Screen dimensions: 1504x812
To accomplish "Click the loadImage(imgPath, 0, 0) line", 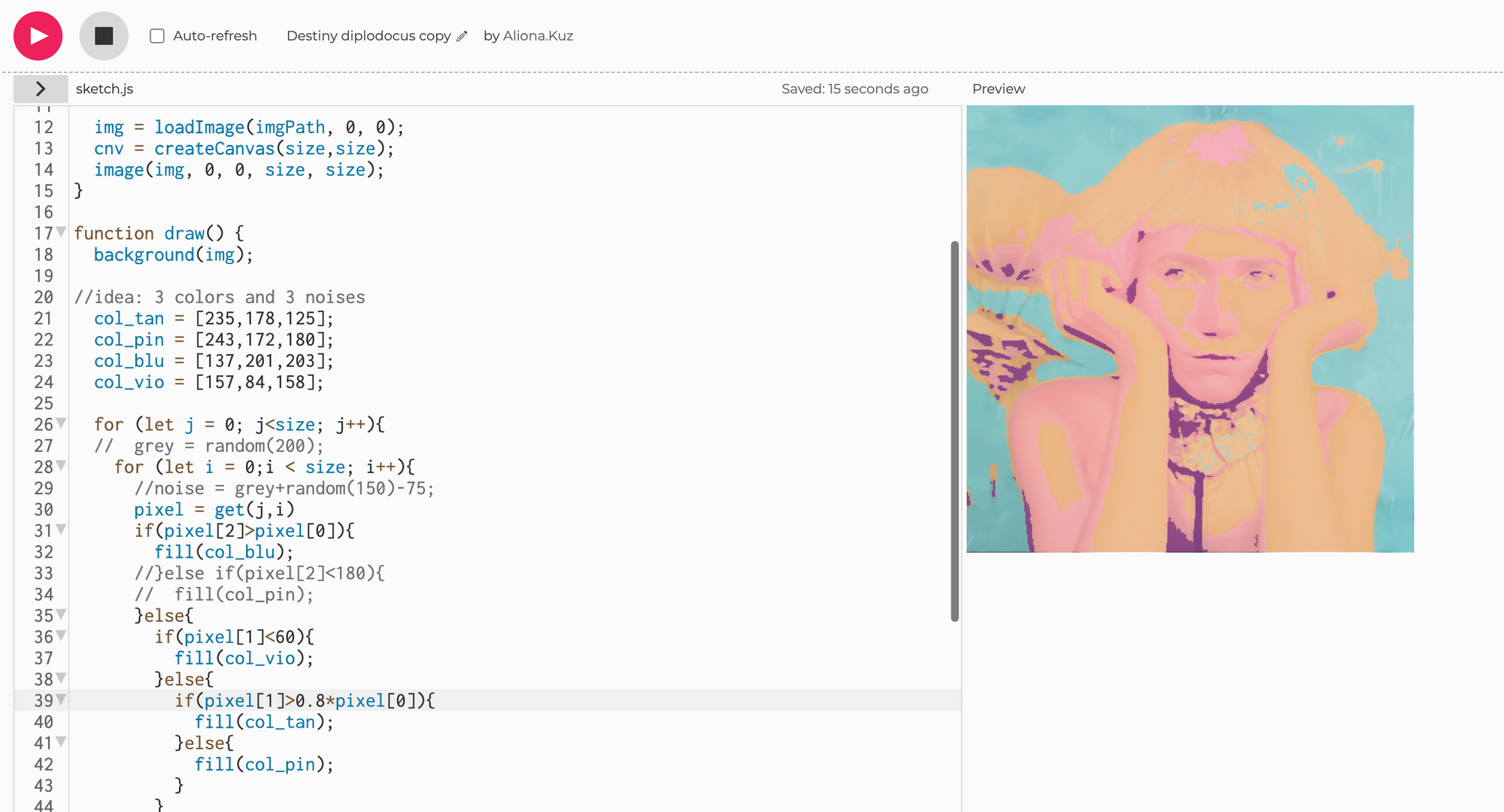I will (x=249, y=128).
